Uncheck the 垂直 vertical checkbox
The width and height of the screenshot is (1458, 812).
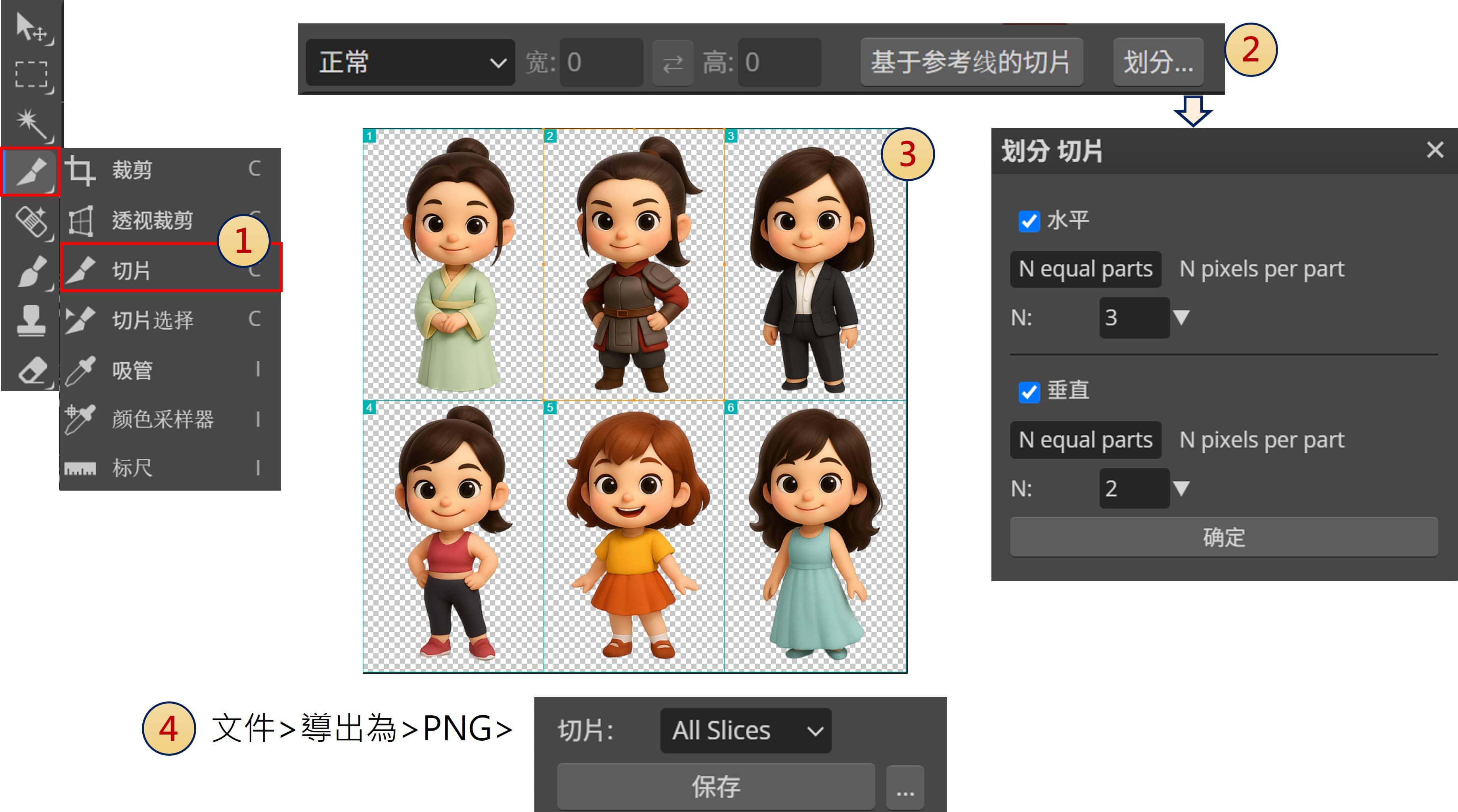1028,392
